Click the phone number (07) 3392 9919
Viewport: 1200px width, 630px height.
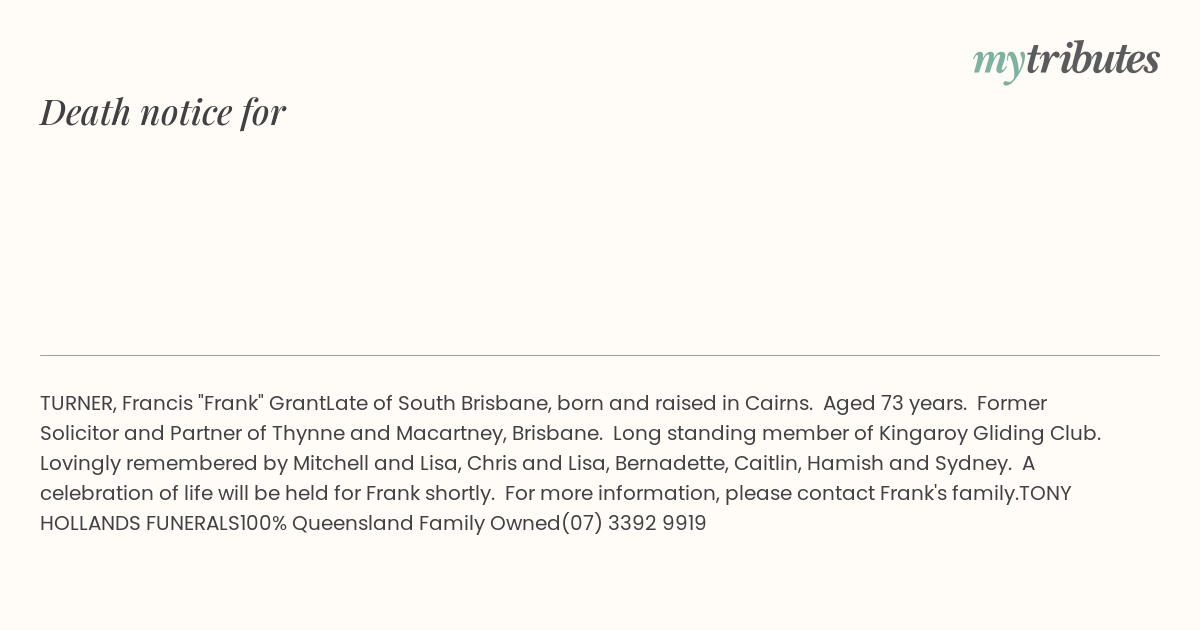pos(633,523)
